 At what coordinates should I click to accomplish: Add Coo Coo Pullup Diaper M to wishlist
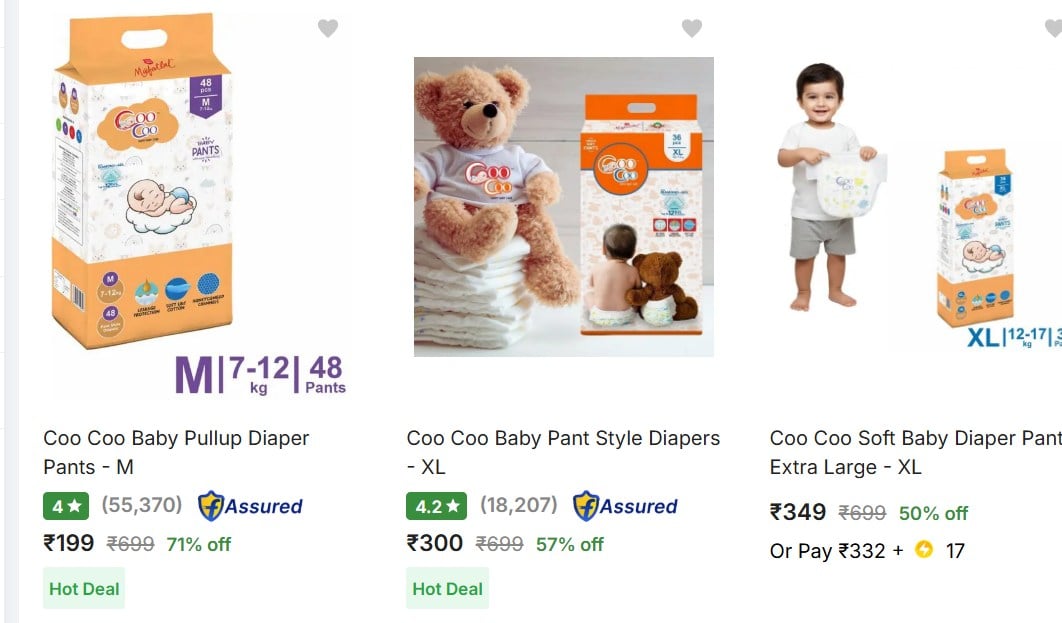(x=328, y=28)
